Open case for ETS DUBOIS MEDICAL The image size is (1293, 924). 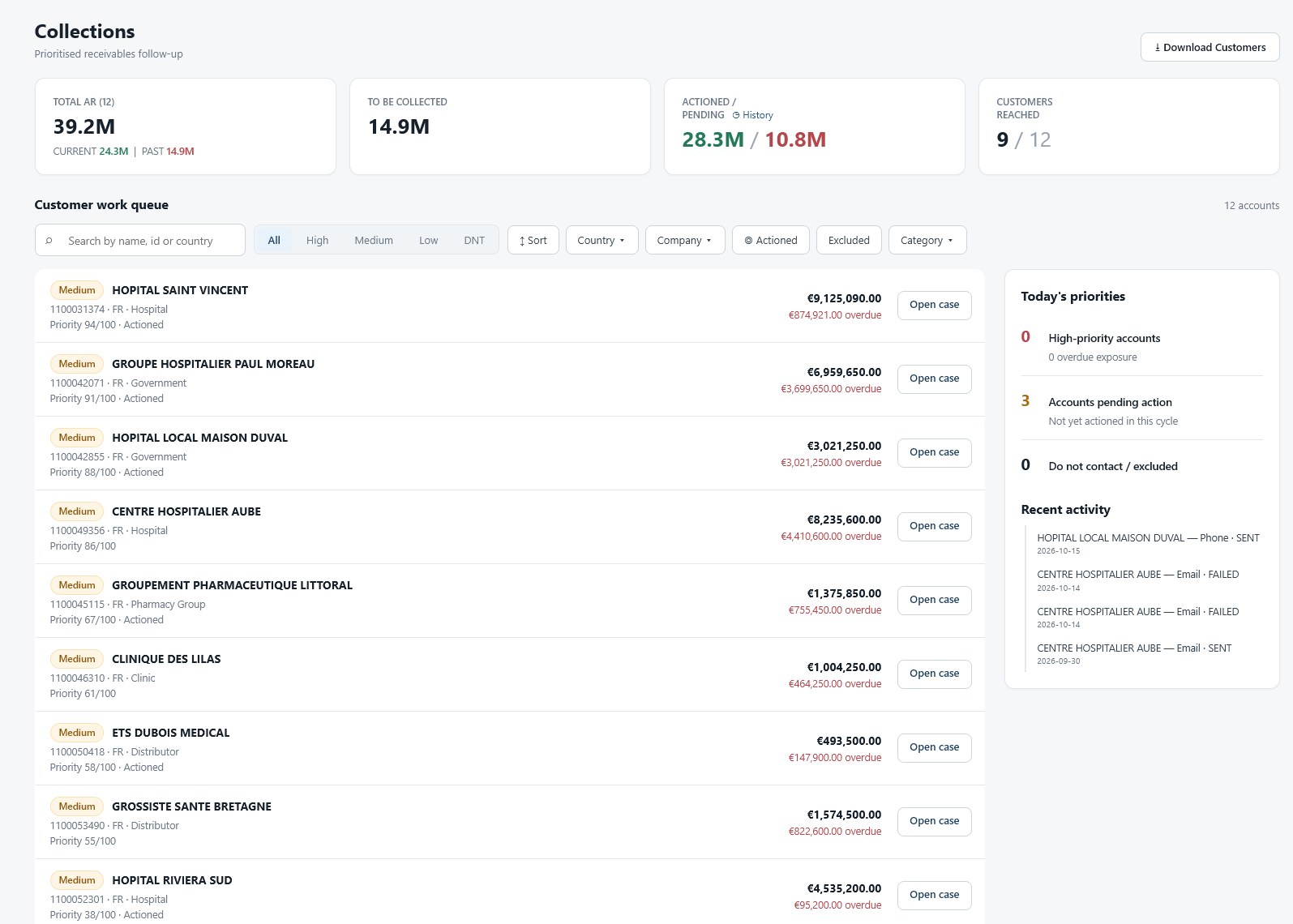[934, 747]
